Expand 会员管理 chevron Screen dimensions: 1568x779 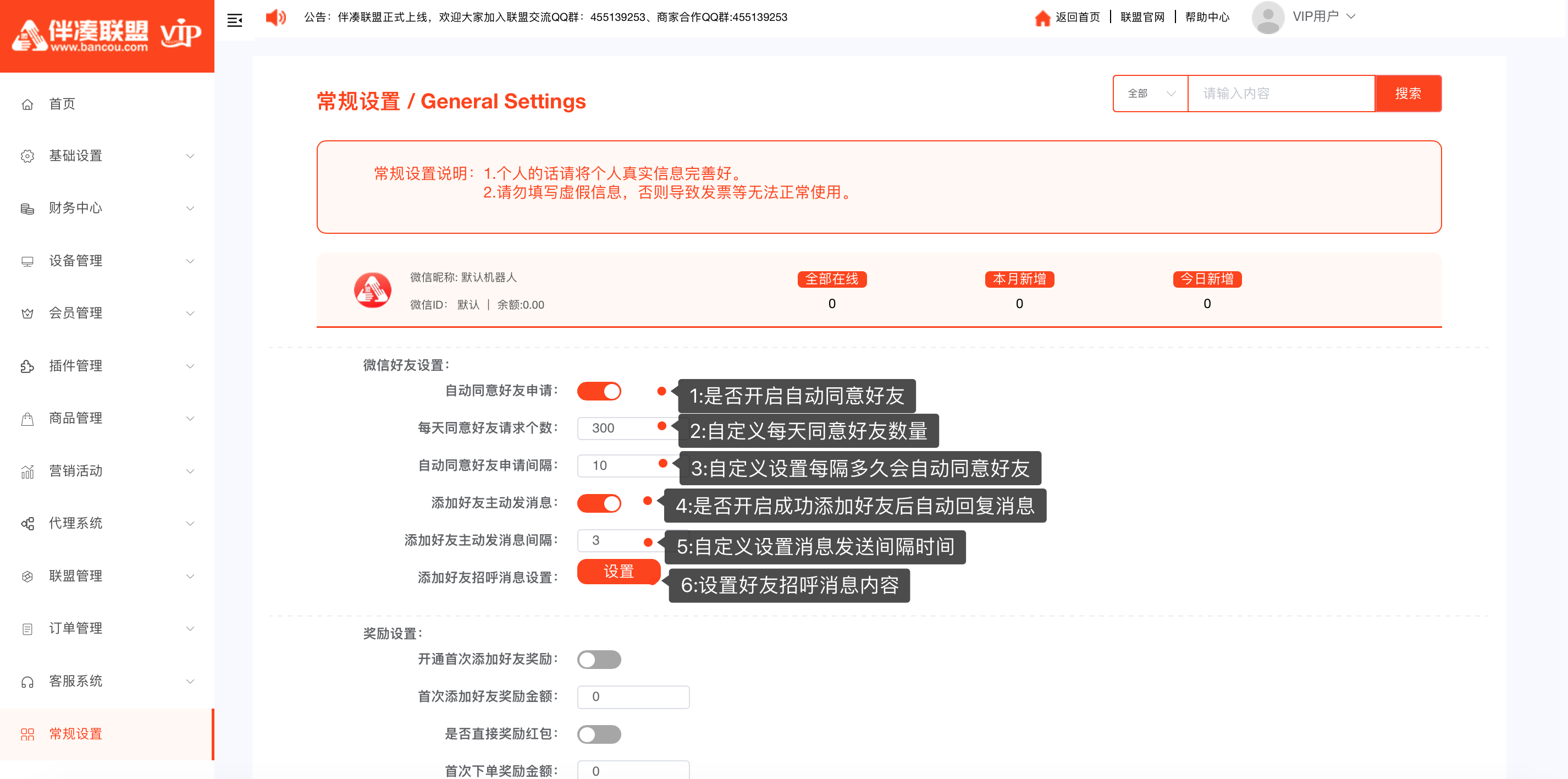pyautogui.click(x=190, y=313)
